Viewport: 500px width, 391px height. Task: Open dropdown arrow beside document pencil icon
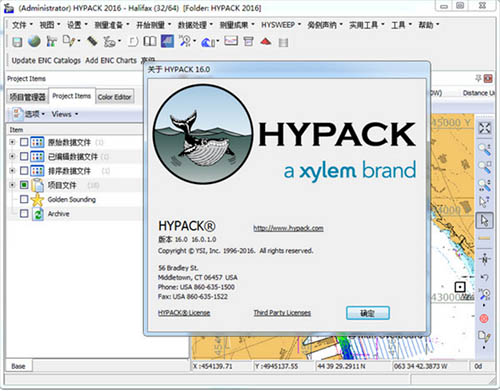[79, 41]
